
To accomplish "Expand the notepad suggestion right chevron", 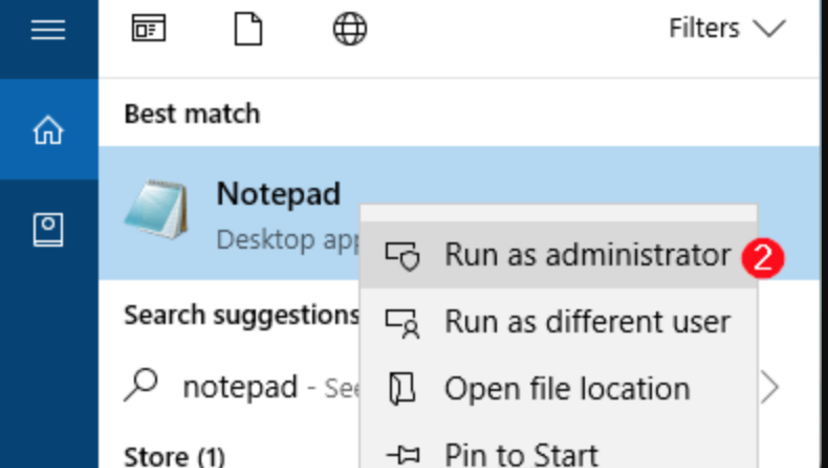I will (770, 388).
